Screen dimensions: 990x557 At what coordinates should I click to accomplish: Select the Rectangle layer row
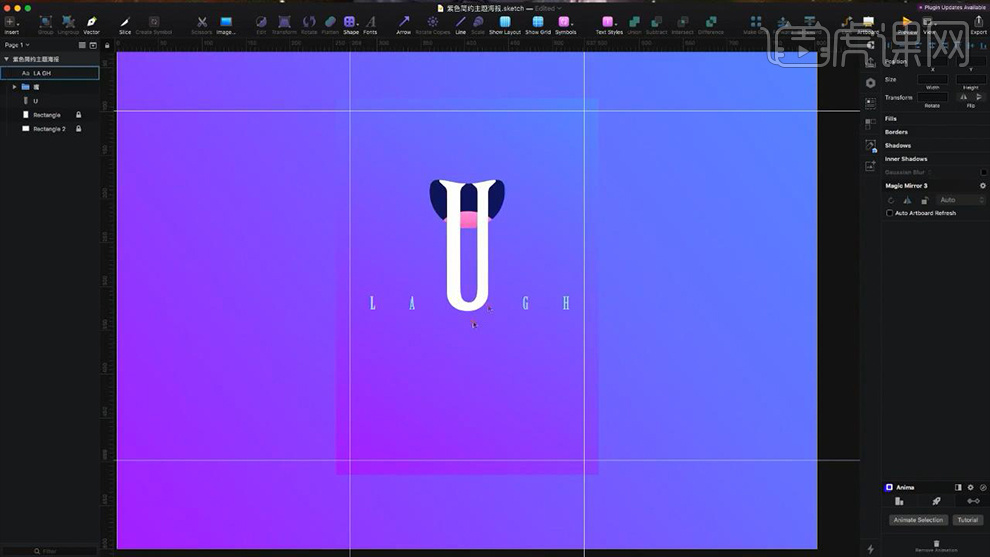(50, 115)
